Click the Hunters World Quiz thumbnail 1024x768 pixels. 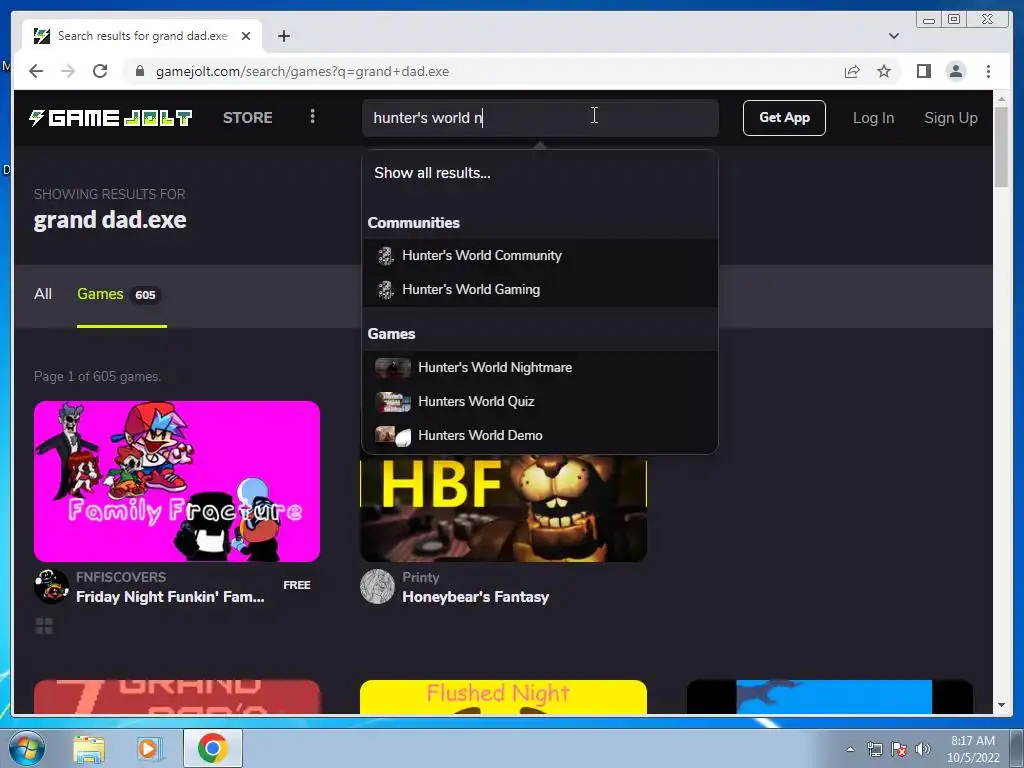tap(392, 402)
